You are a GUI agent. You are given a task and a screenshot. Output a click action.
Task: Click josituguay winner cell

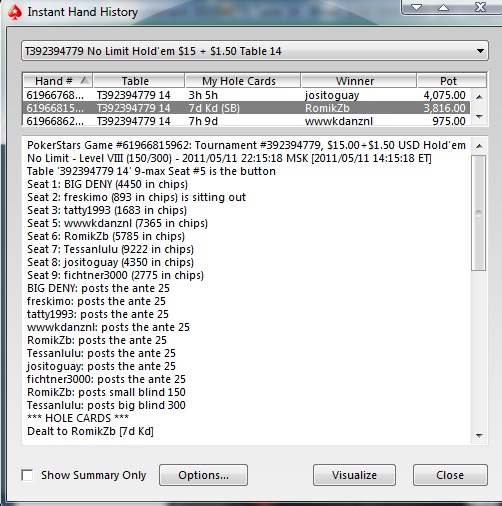click(332, 95)
